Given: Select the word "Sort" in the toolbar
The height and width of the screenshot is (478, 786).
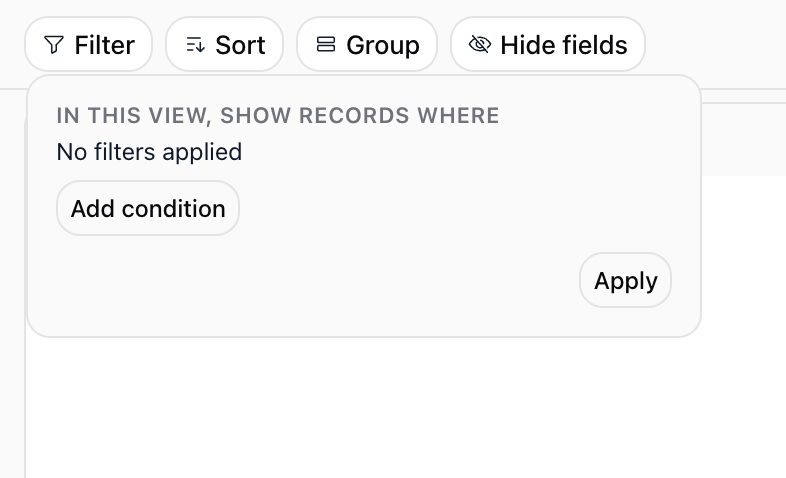Looking at the screenshot, I should tap(240, 45).
